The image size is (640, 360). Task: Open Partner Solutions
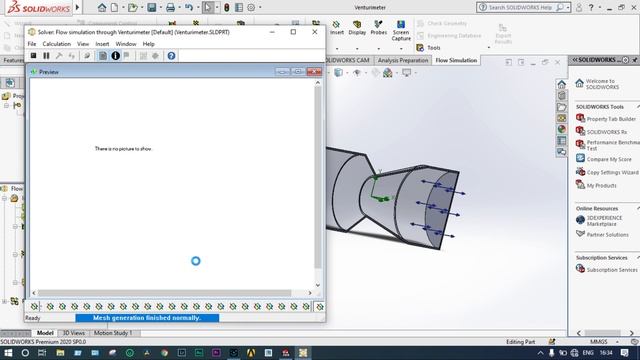coord(602,235)
